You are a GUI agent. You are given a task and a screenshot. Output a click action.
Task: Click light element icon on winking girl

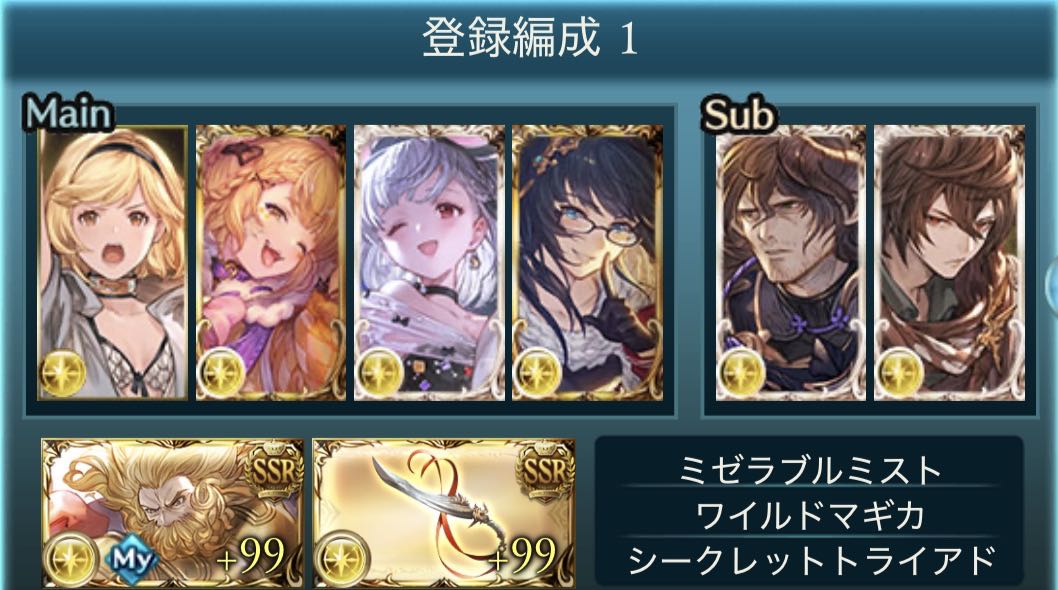click(x=381, y=373)
